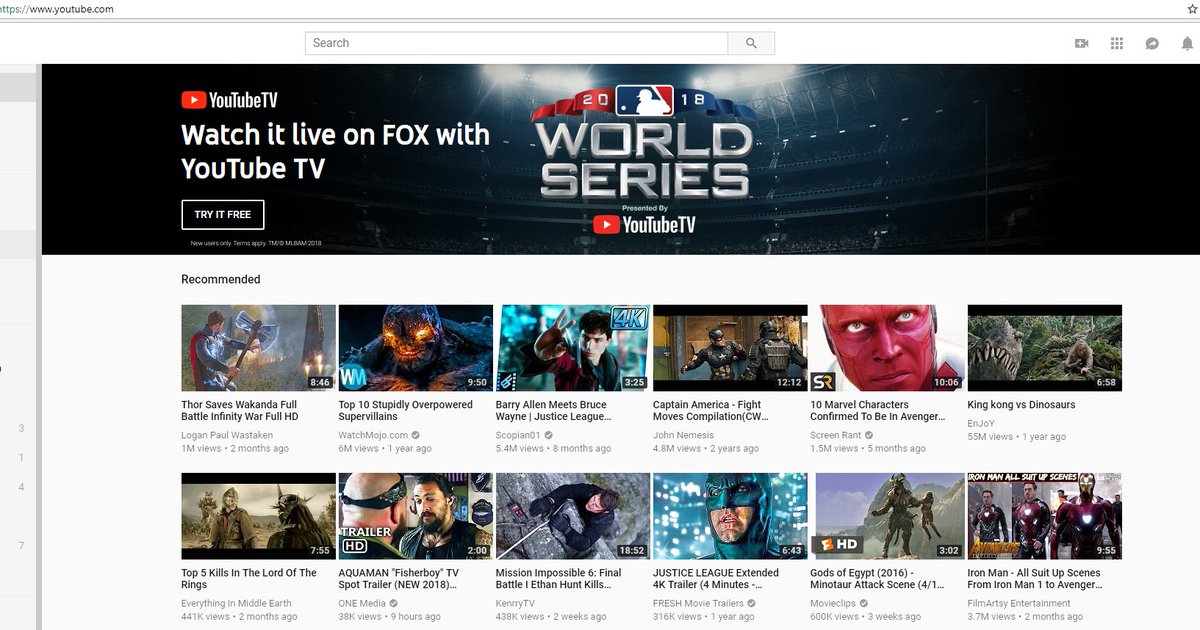Click title 'Mission Impossible 6: Final Battle'
This screenshot has width=1200, height=630.
pos(559,579)
